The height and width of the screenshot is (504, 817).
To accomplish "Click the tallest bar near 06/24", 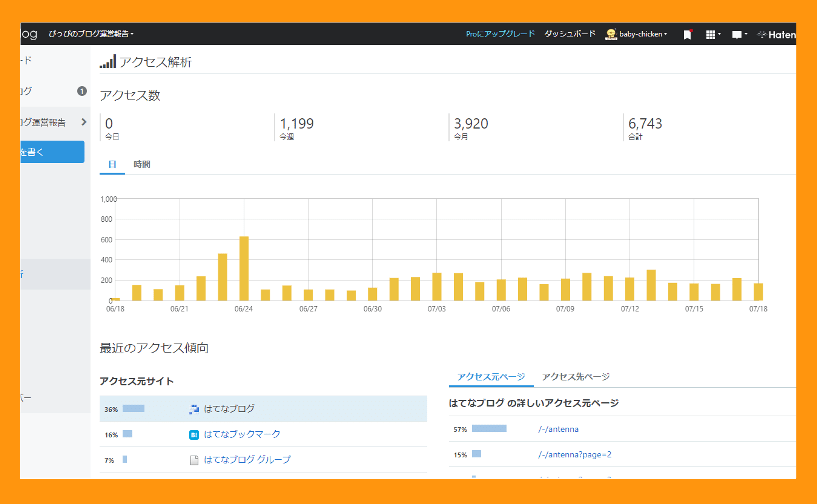I will [x=244, y=268].
